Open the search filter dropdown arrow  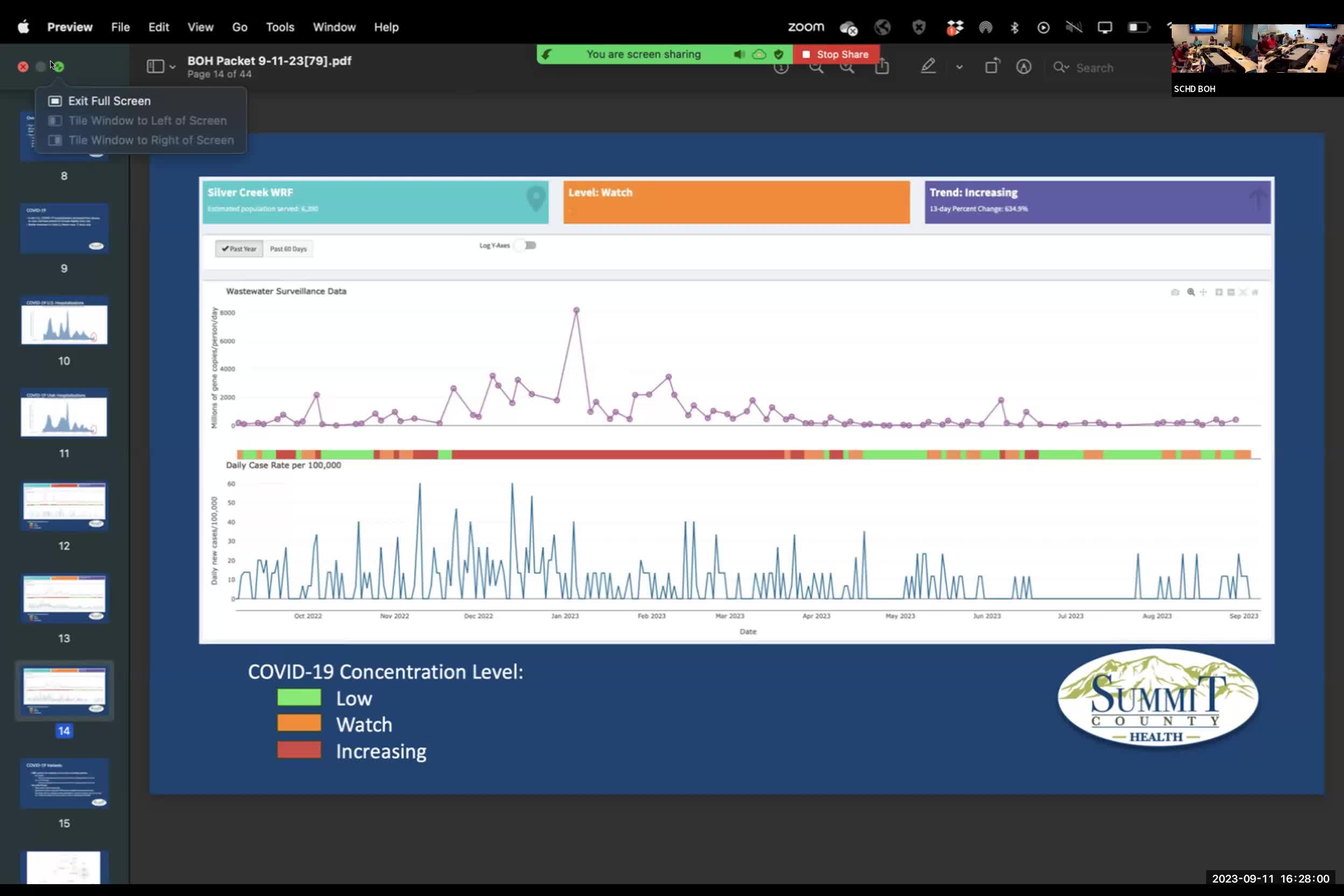[1067, 67]
